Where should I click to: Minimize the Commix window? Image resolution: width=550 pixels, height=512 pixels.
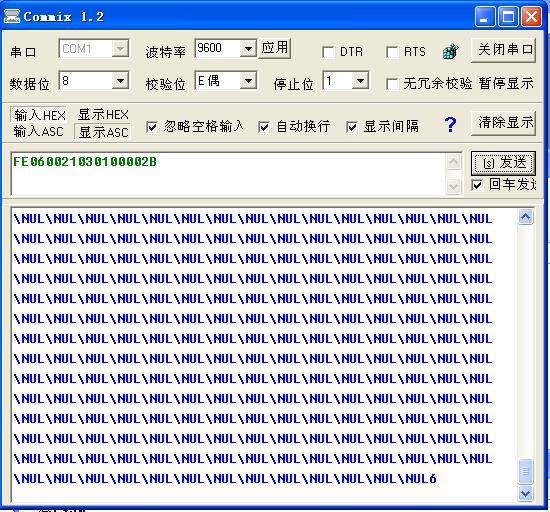(x=484, y=16)
